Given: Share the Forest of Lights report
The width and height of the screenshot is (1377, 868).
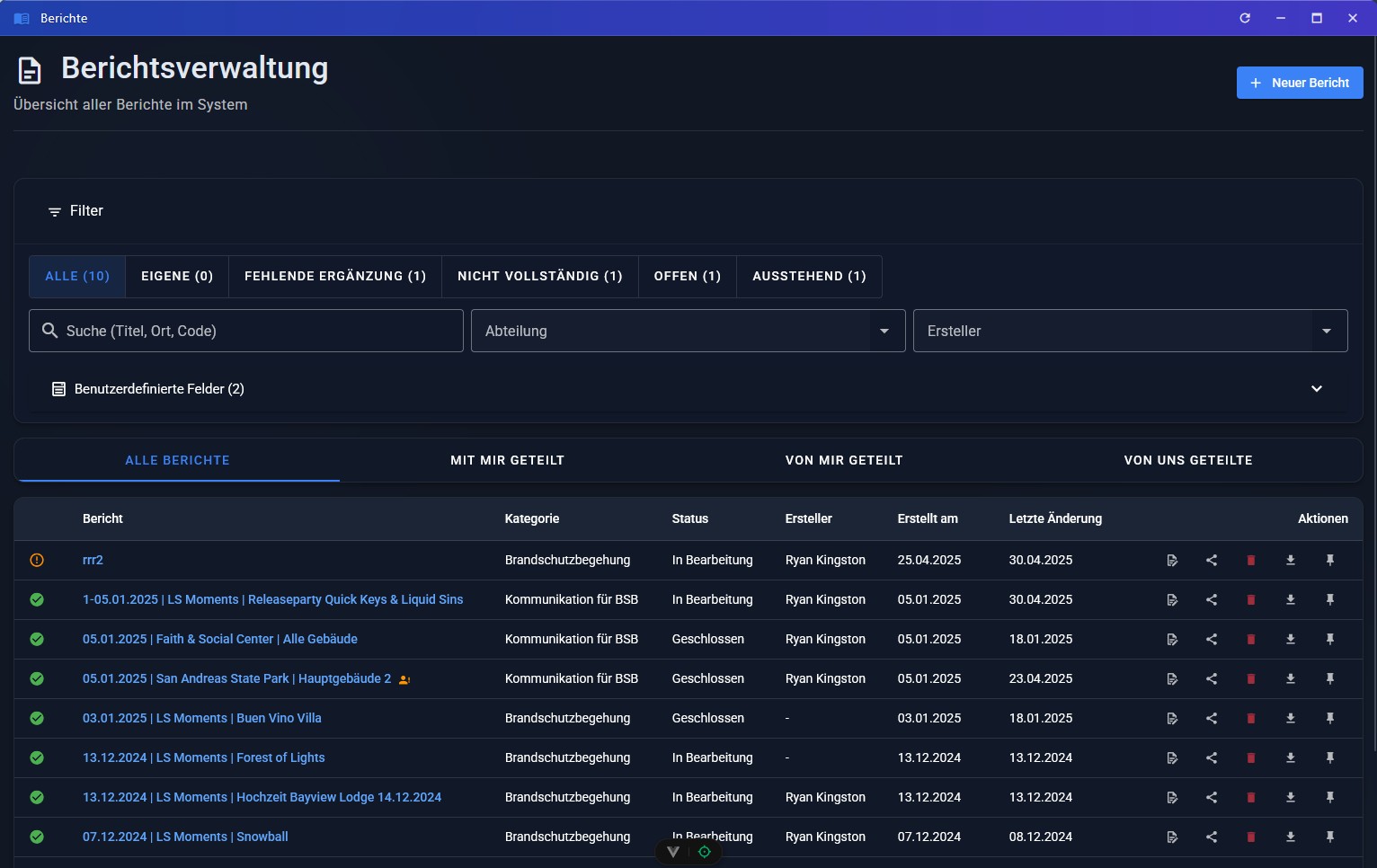Looking at the screenshot, I should click(x=1212, y=757).
